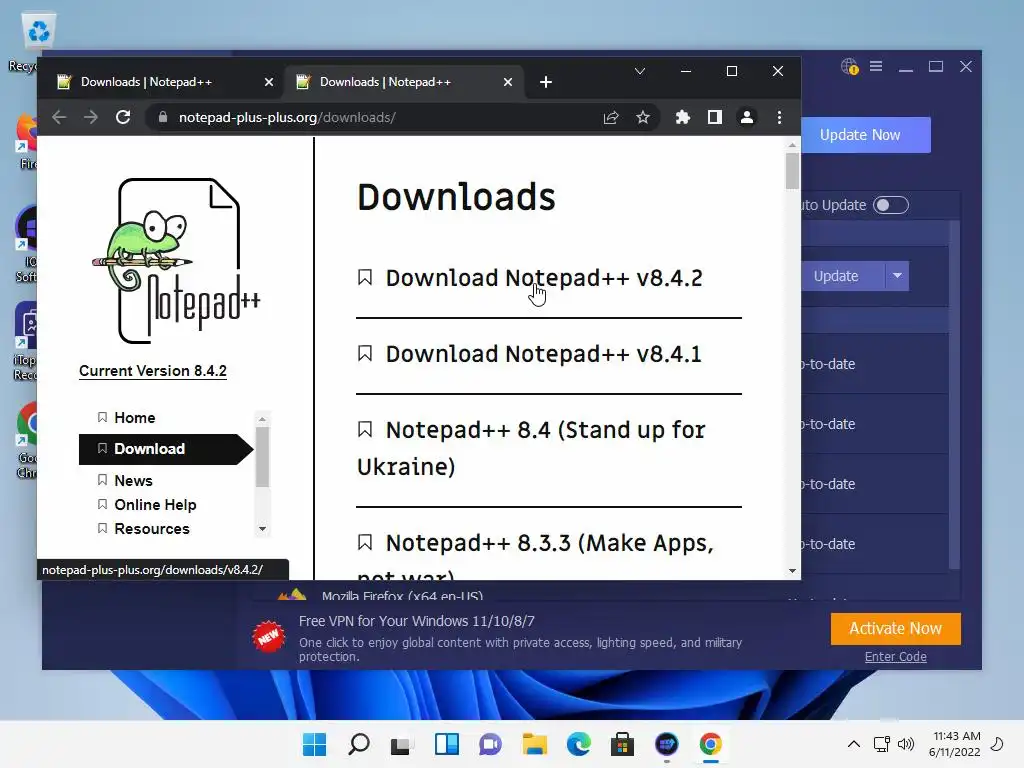The image size is (1024, 768).
Task: Toggle Auto Update switch in updater window
Action: click(891, 205)
